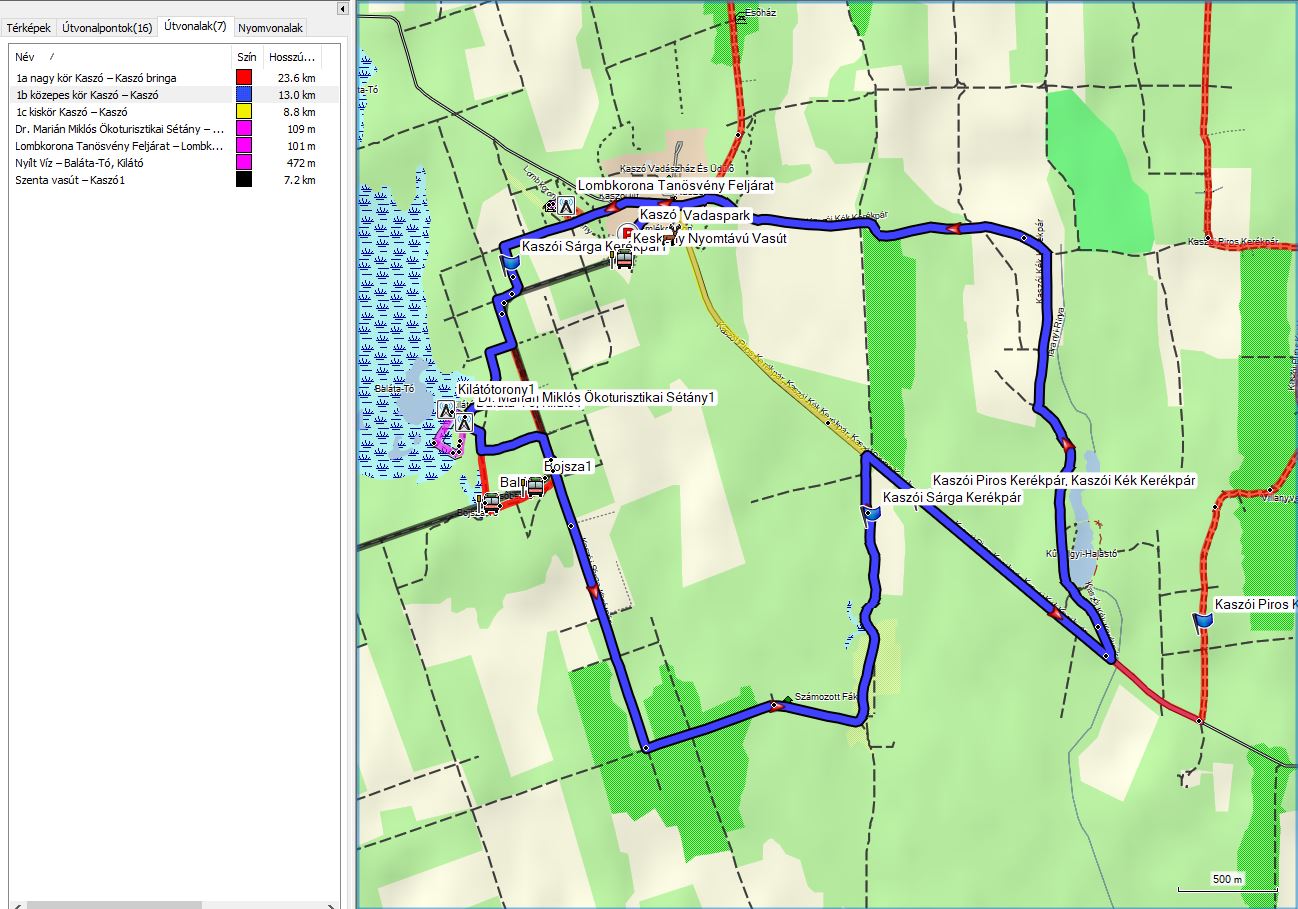Image resolution: width=1298 pixels, height=909 pixels.
Task: Select the Szenta vasút – Kaszó1 route
Action: pos(70,180)
